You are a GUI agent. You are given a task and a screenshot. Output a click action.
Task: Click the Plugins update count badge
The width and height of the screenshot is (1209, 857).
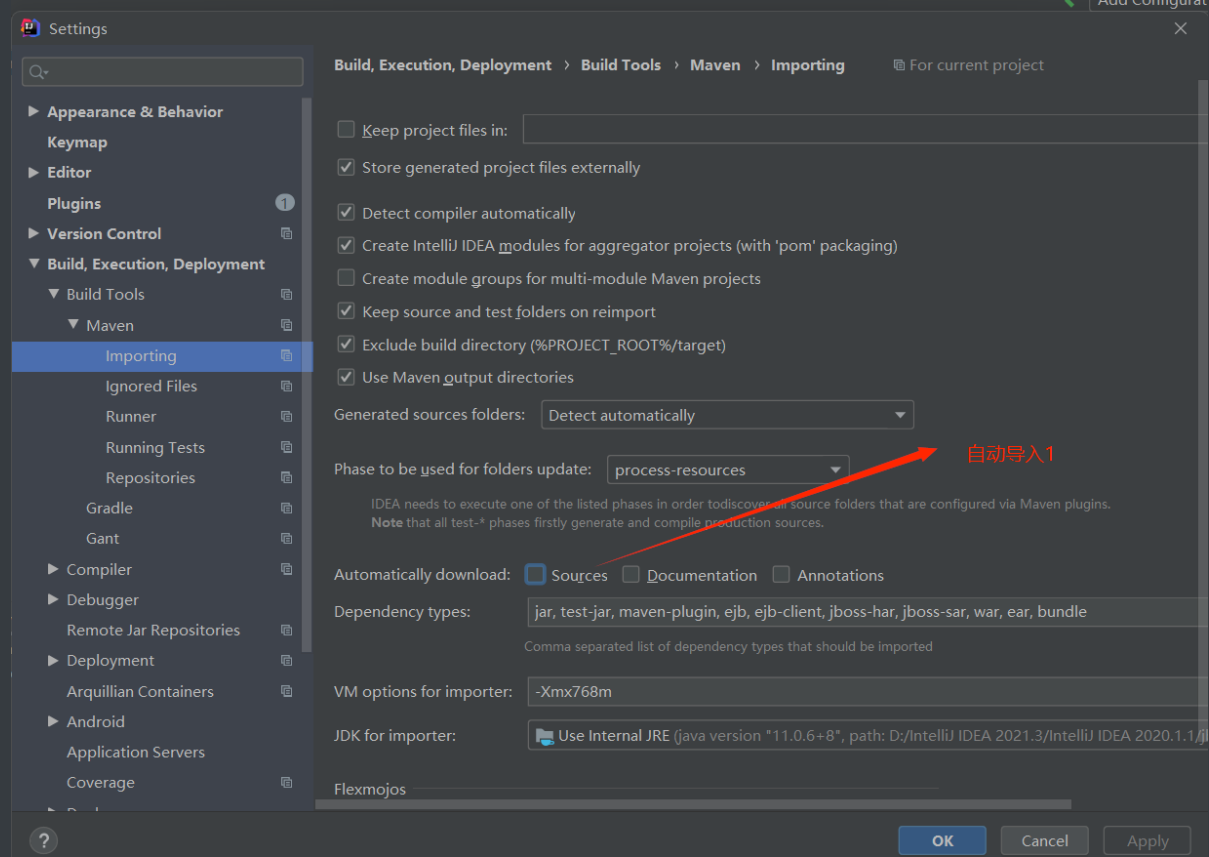(x=285, y=203)
